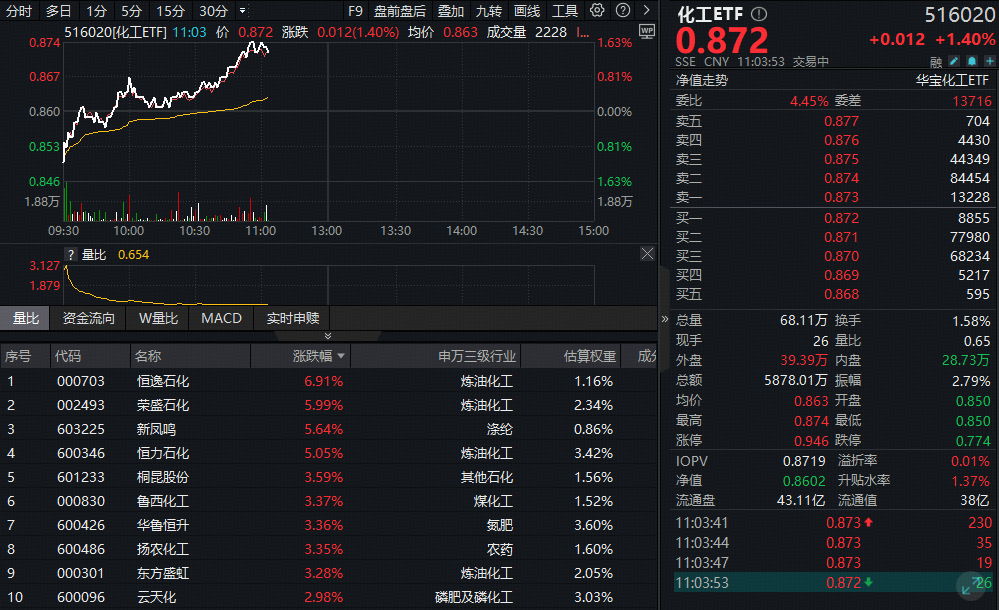
Task: Click the help question-mark icon
Action: pyautogui.click(x=623, y=11)
